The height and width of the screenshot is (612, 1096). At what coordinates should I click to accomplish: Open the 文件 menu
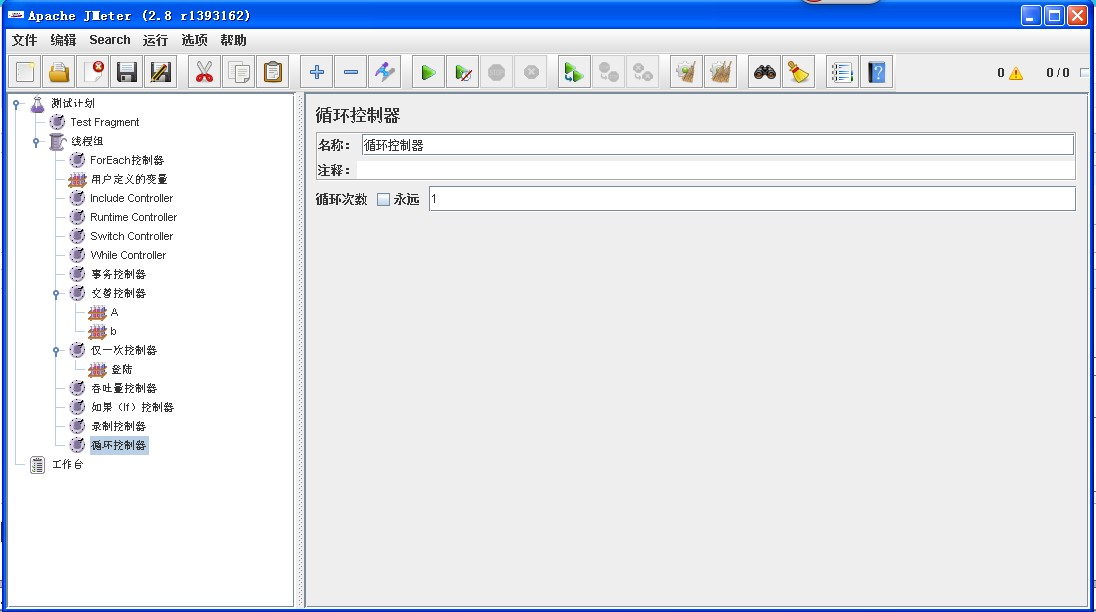(24, 40)
